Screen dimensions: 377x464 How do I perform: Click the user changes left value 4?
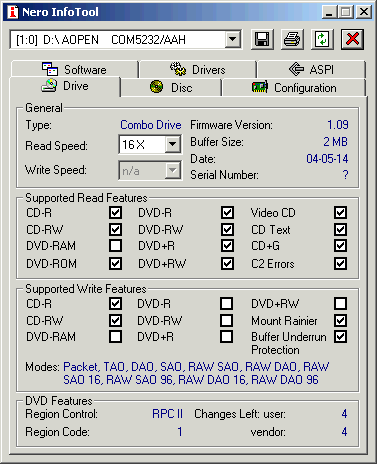[x=344, y=414]
